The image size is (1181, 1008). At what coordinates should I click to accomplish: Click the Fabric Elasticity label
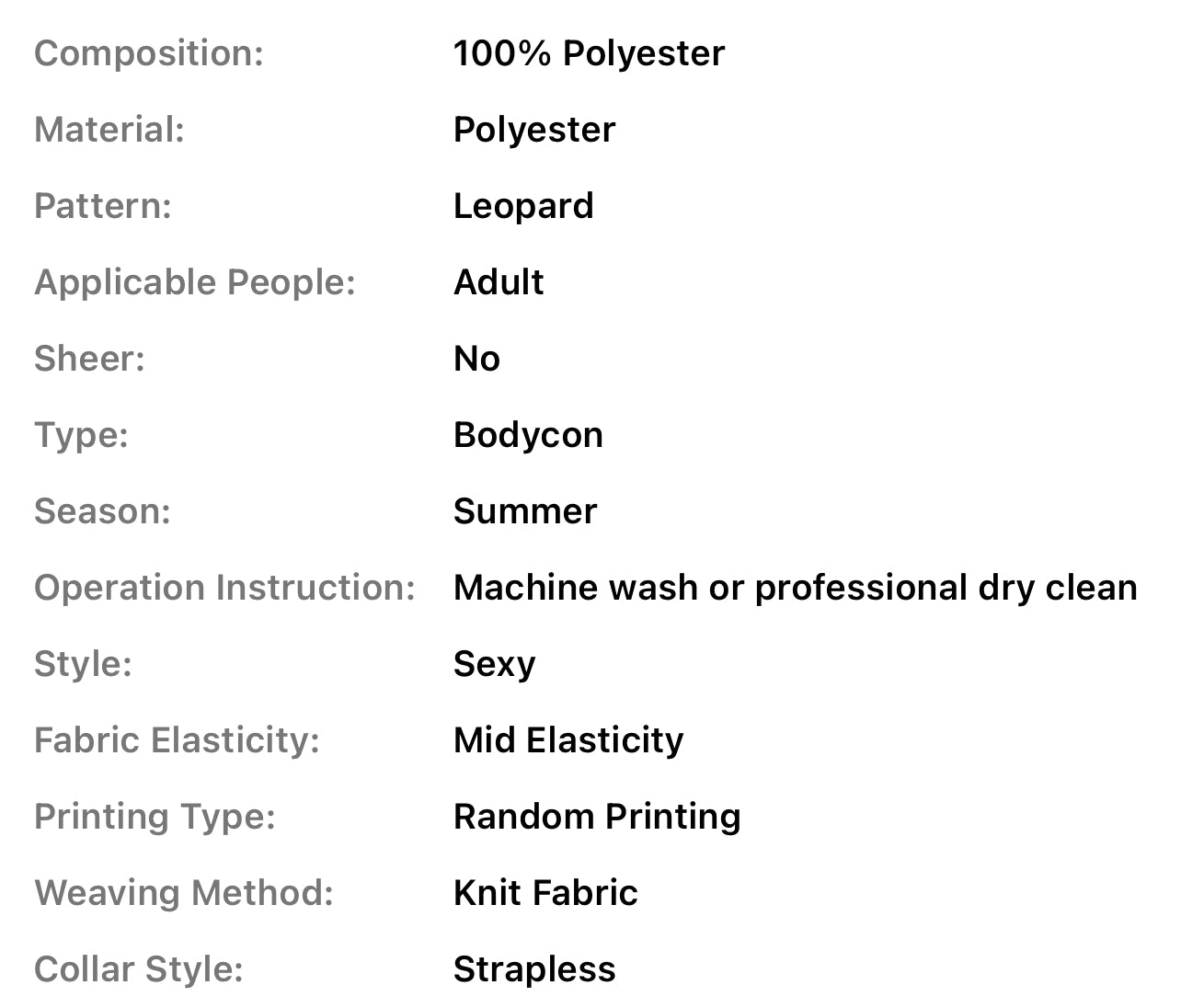177,740
